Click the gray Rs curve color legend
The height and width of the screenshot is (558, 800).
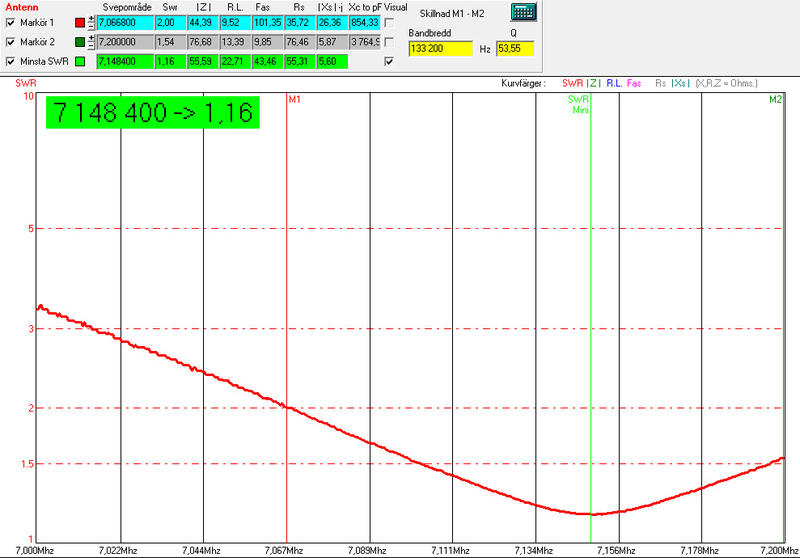pyautogui.click(x=660, y=83)
